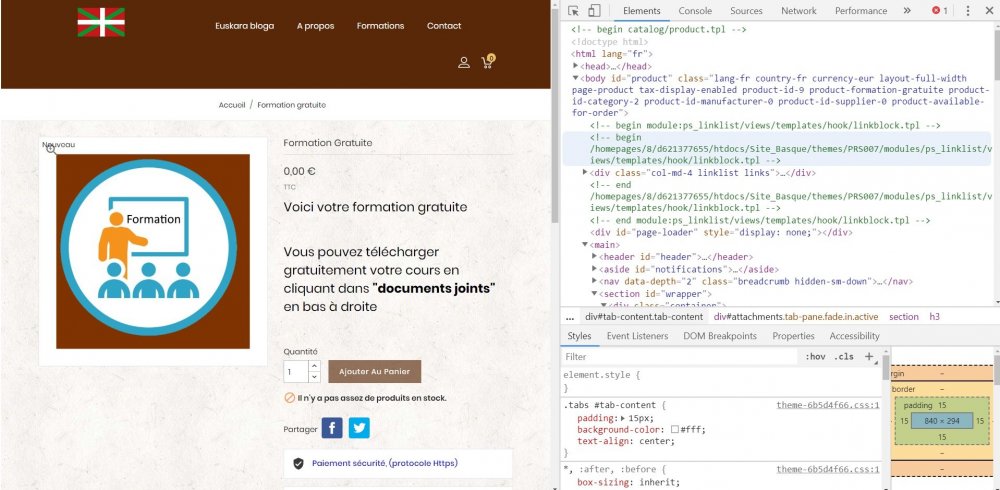Open the Styles pane tab
The height and width of the screenshot is (490, 1000).
point(579,336)
